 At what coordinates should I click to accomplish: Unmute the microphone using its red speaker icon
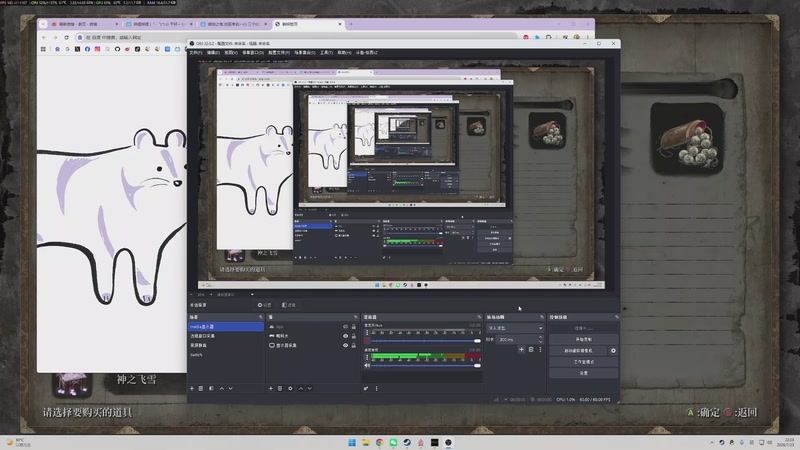pyautogui.click(x=367, y=340)
